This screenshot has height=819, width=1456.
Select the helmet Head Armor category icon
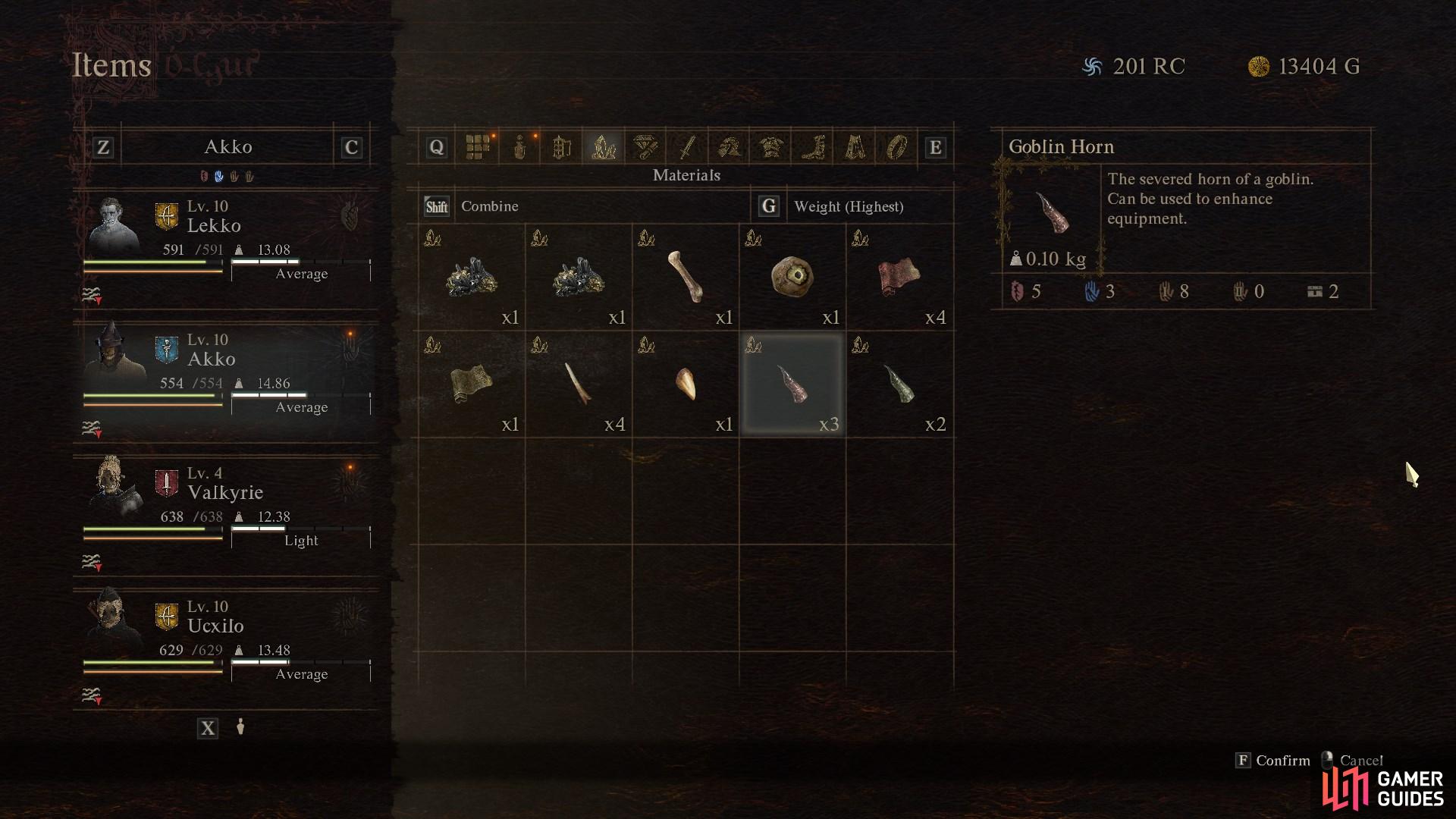coord(730,147)
